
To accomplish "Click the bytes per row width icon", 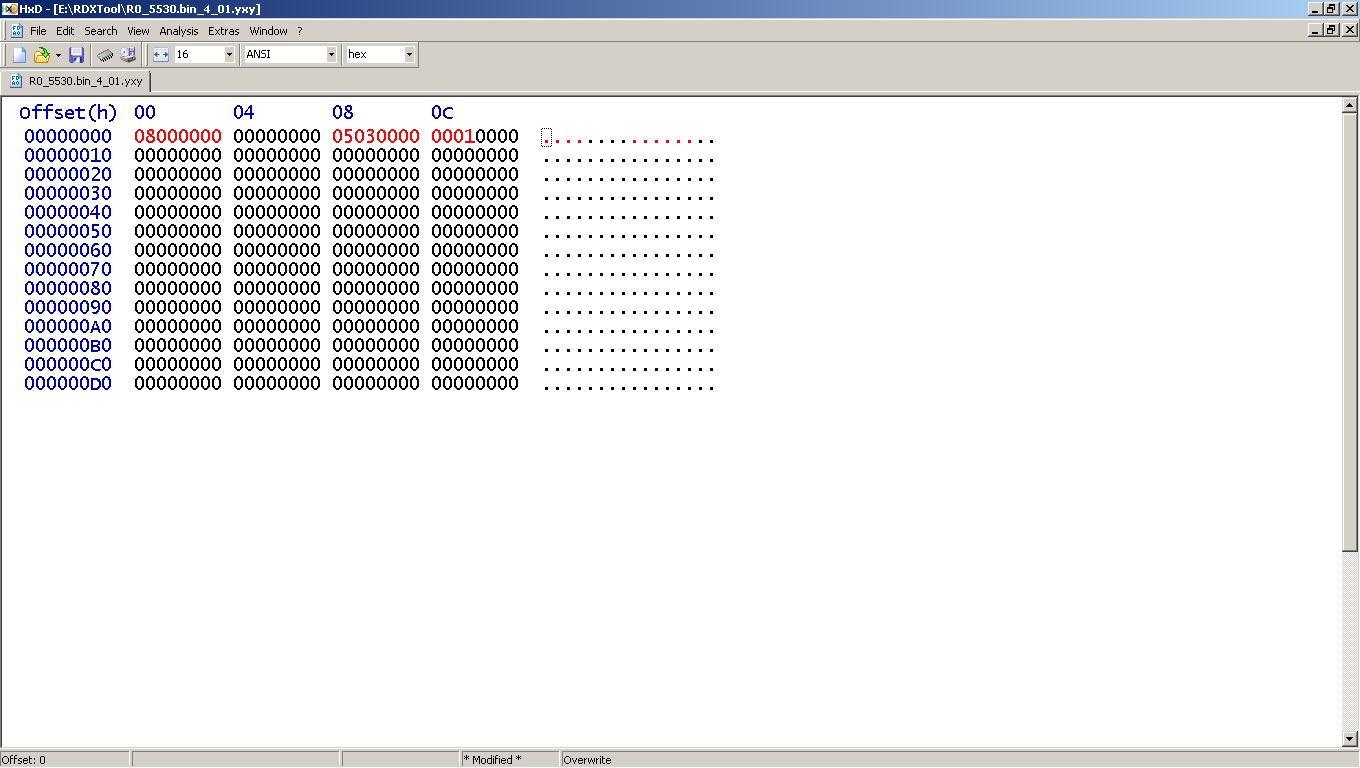I will [x=161, y=55].
